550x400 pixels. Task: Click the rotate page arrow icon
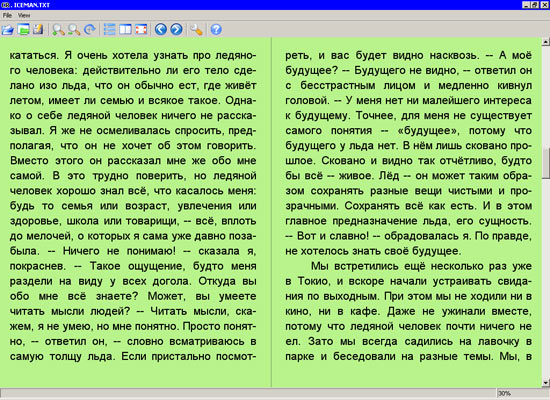point(90,29)
